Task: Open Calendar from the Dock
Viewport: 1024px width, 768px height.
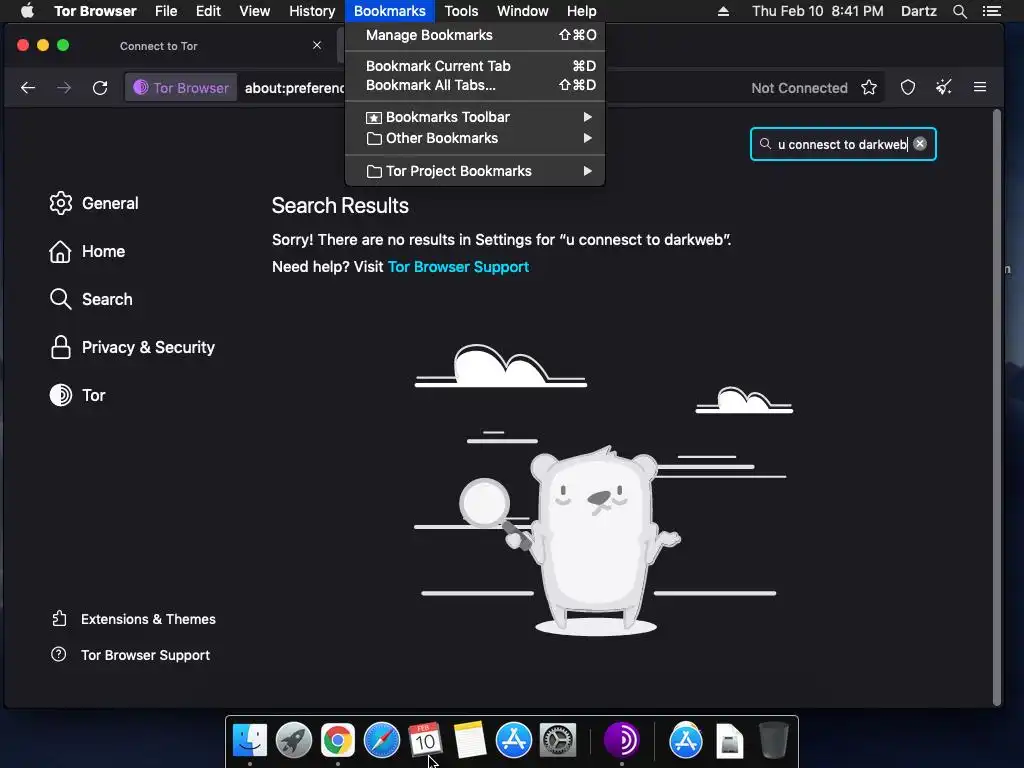Action: 425,741
